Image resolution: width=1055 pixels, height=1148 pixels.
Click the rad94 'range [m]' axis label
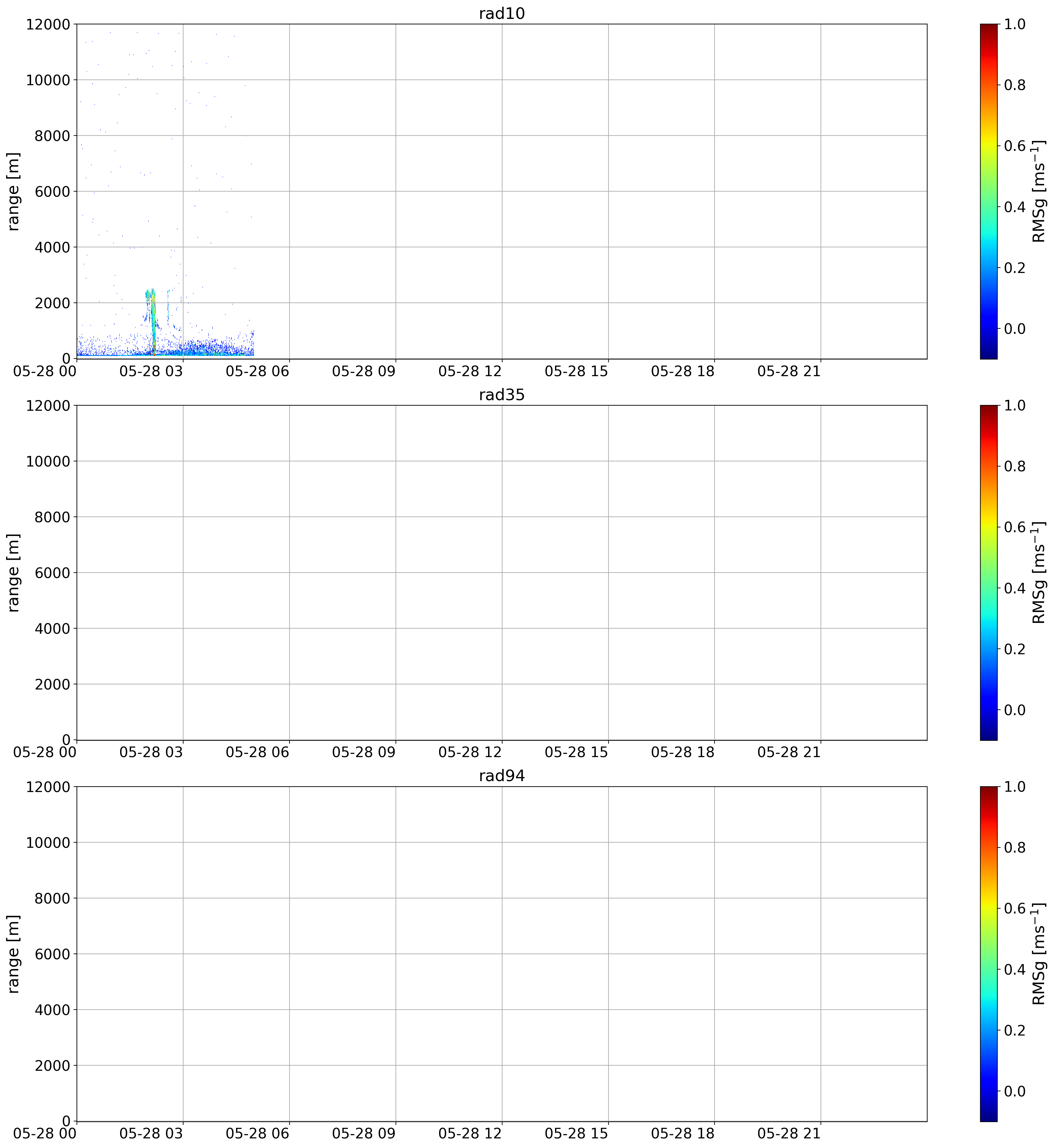coord(13,954)
